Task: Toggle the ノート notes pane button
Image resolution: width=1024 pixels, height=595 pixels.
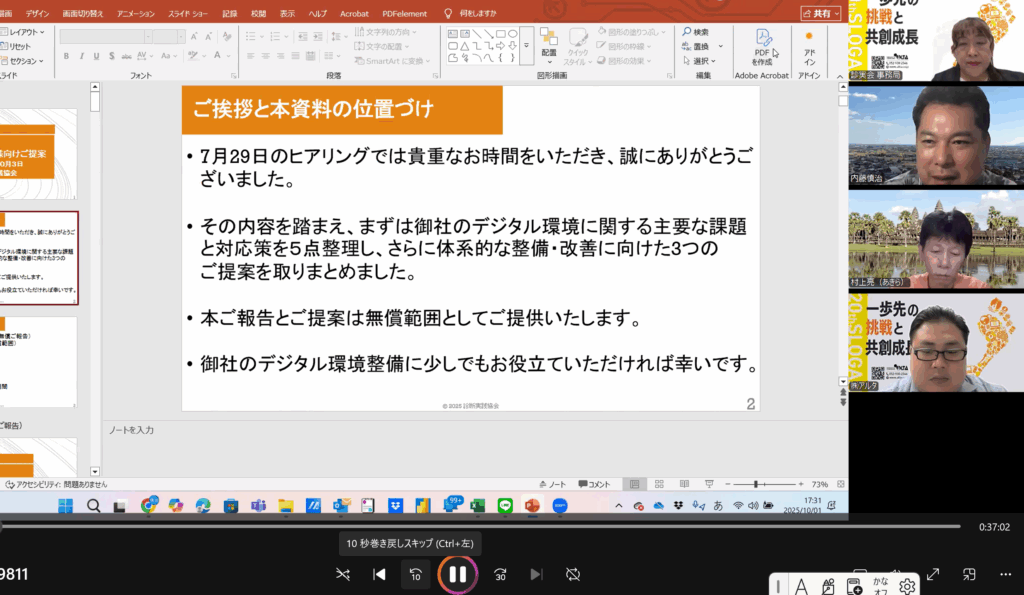Action: [553, 484]
